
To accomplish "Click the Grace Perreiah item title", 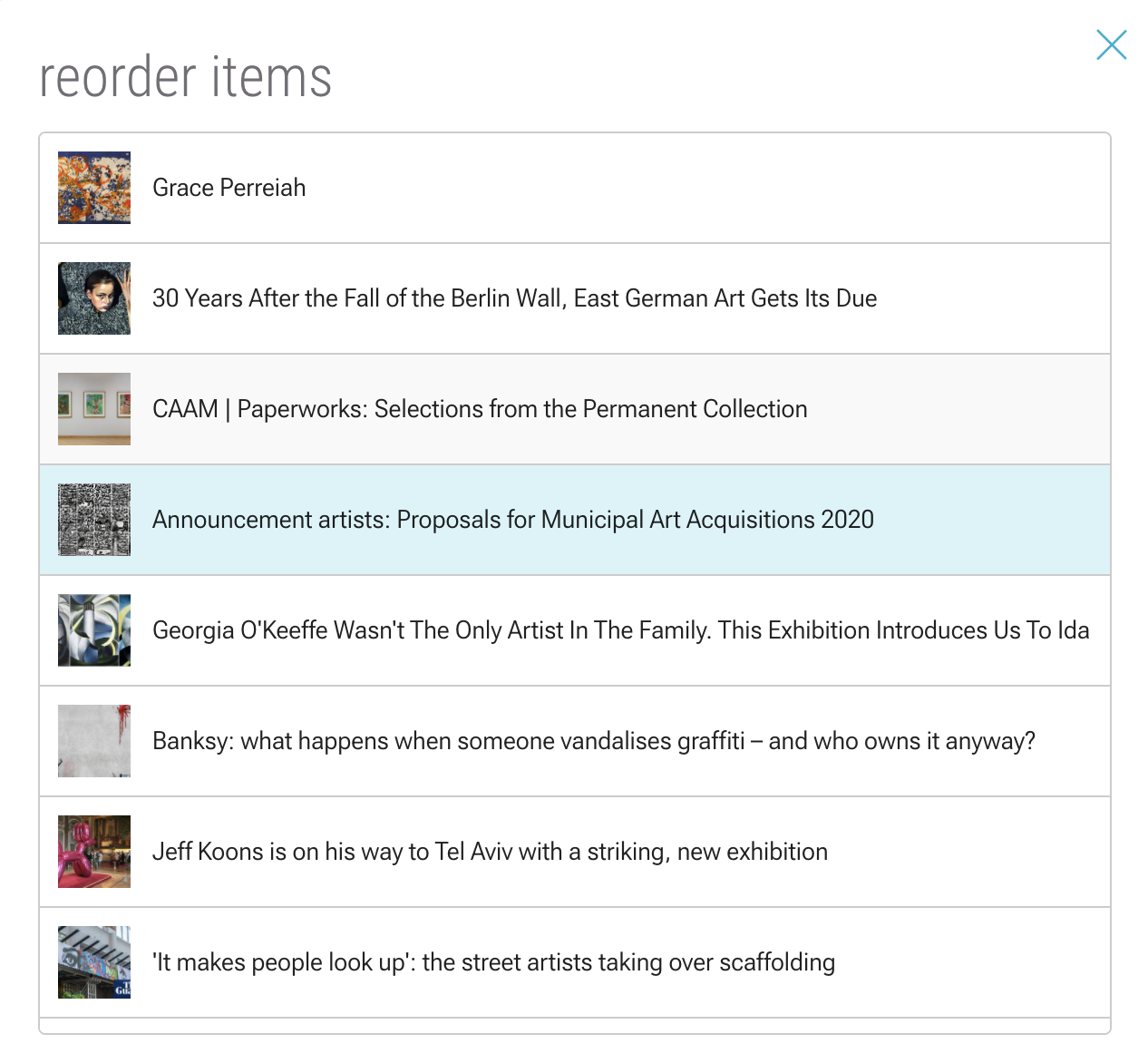I will [229, 188].
